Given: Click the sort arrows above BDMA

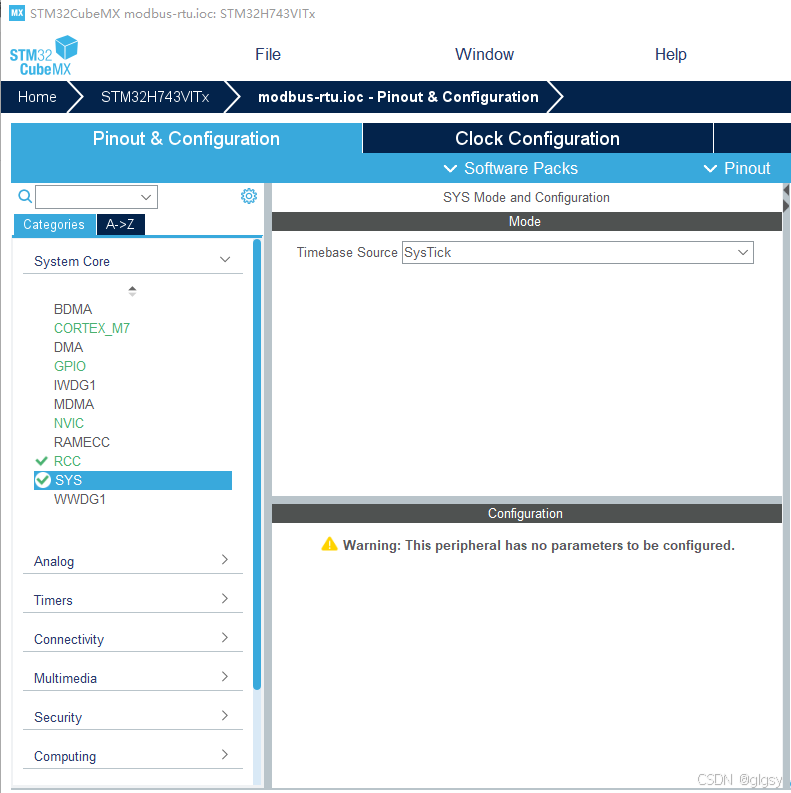Looking at the screenshot, I should tap(132, 291).
